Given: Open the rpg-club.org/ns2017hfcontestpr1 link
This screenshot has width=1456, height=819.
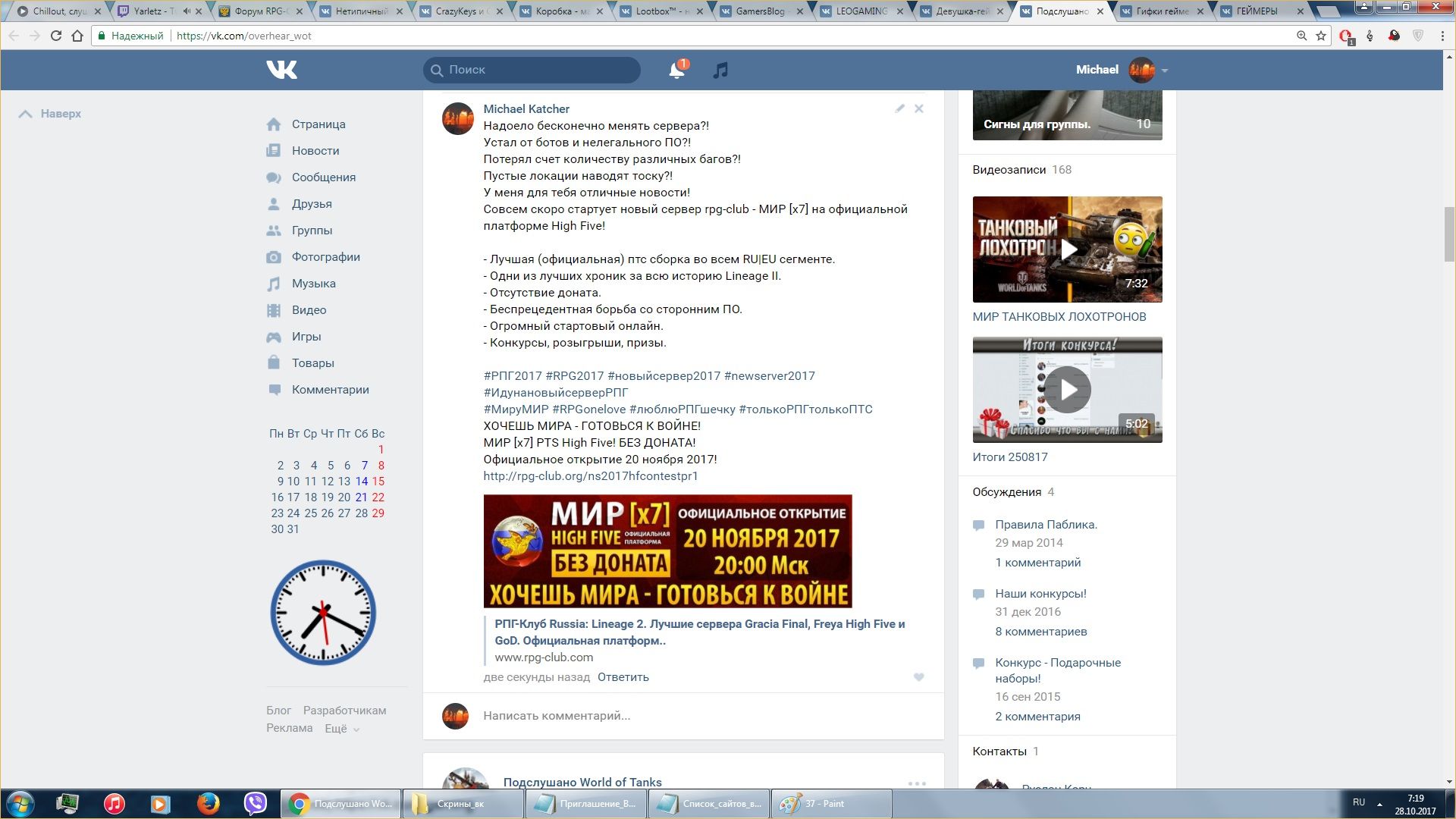Looking at the screenshot, I should [591, 476].
